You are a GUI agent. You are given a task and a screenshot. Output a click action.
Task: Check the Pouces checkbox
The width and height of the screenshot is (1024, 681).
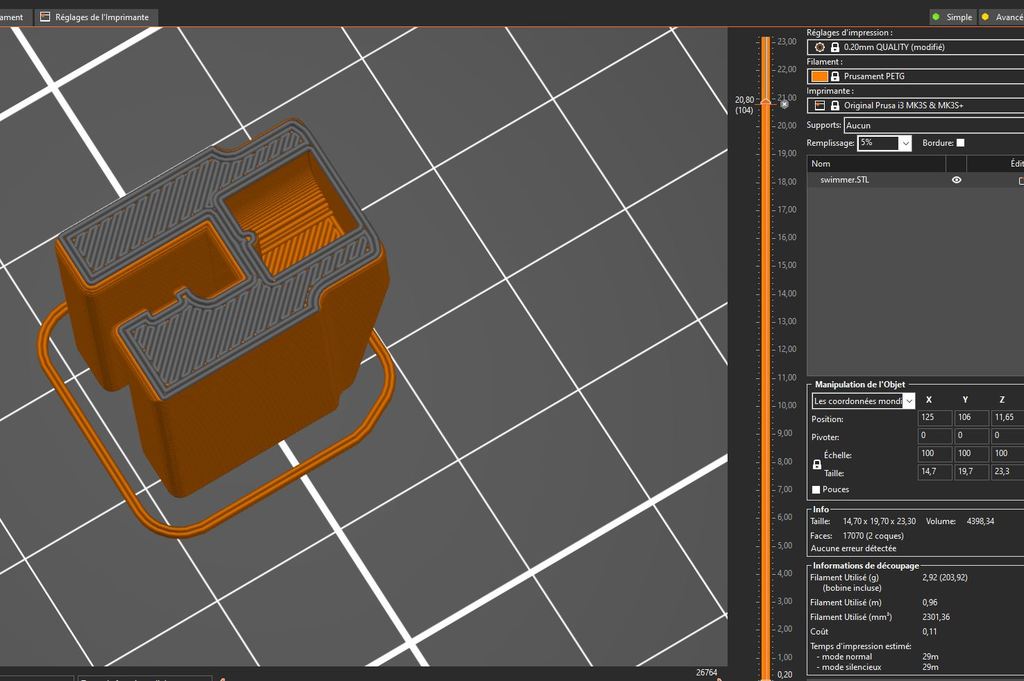[816, 489]
